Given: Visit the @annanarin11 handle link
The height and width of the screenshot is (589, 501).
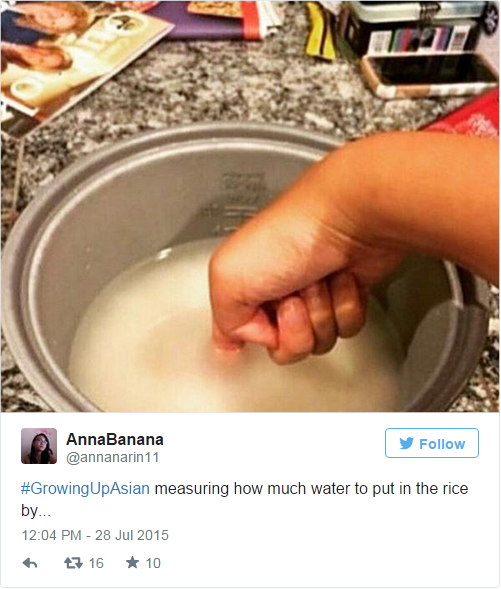Looking at the screenshot, I should coord(113,458).
